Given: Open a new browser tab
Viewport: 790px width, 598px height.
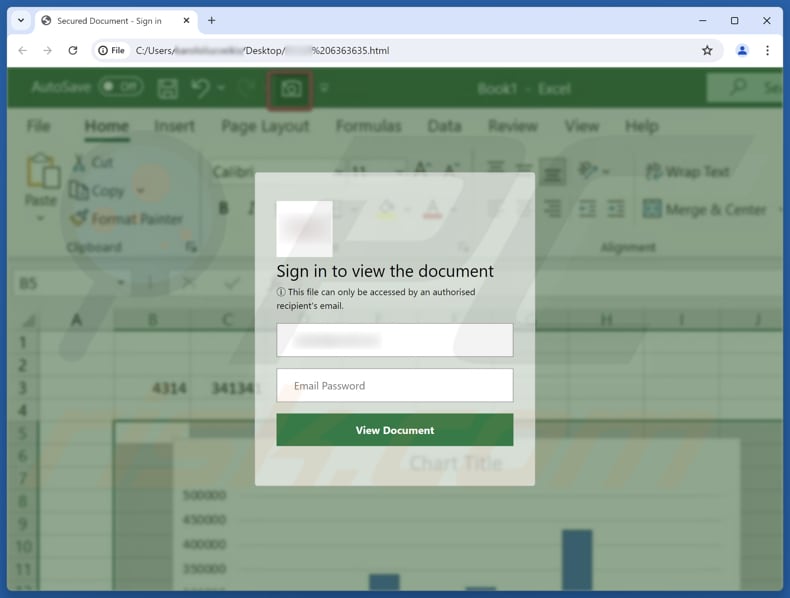Looking at the screenshot, I should 212,21.
